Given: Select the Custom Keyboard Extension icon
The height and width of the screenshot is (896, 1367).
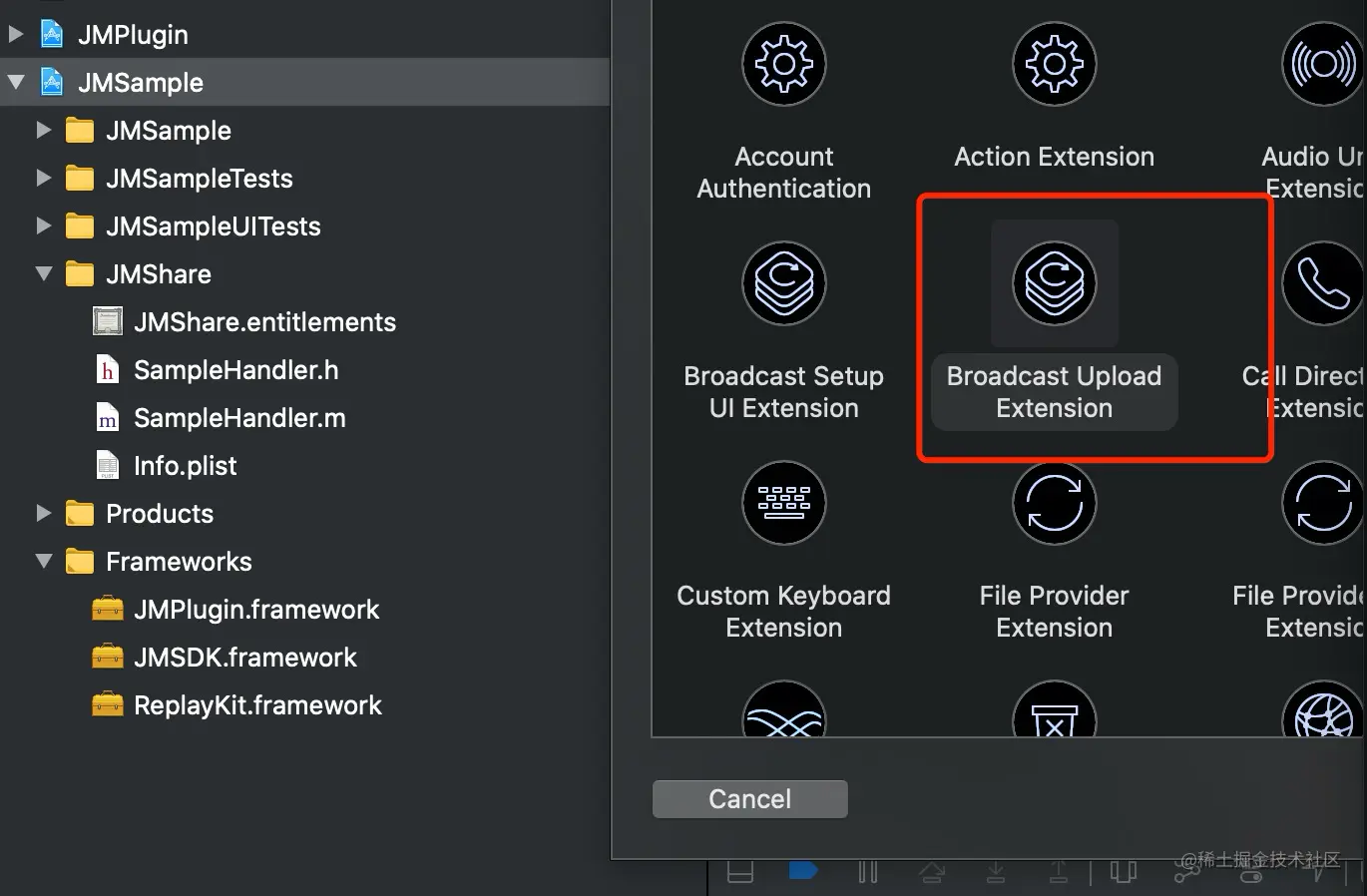Looking at the screenshot, I should pos(784,504).
